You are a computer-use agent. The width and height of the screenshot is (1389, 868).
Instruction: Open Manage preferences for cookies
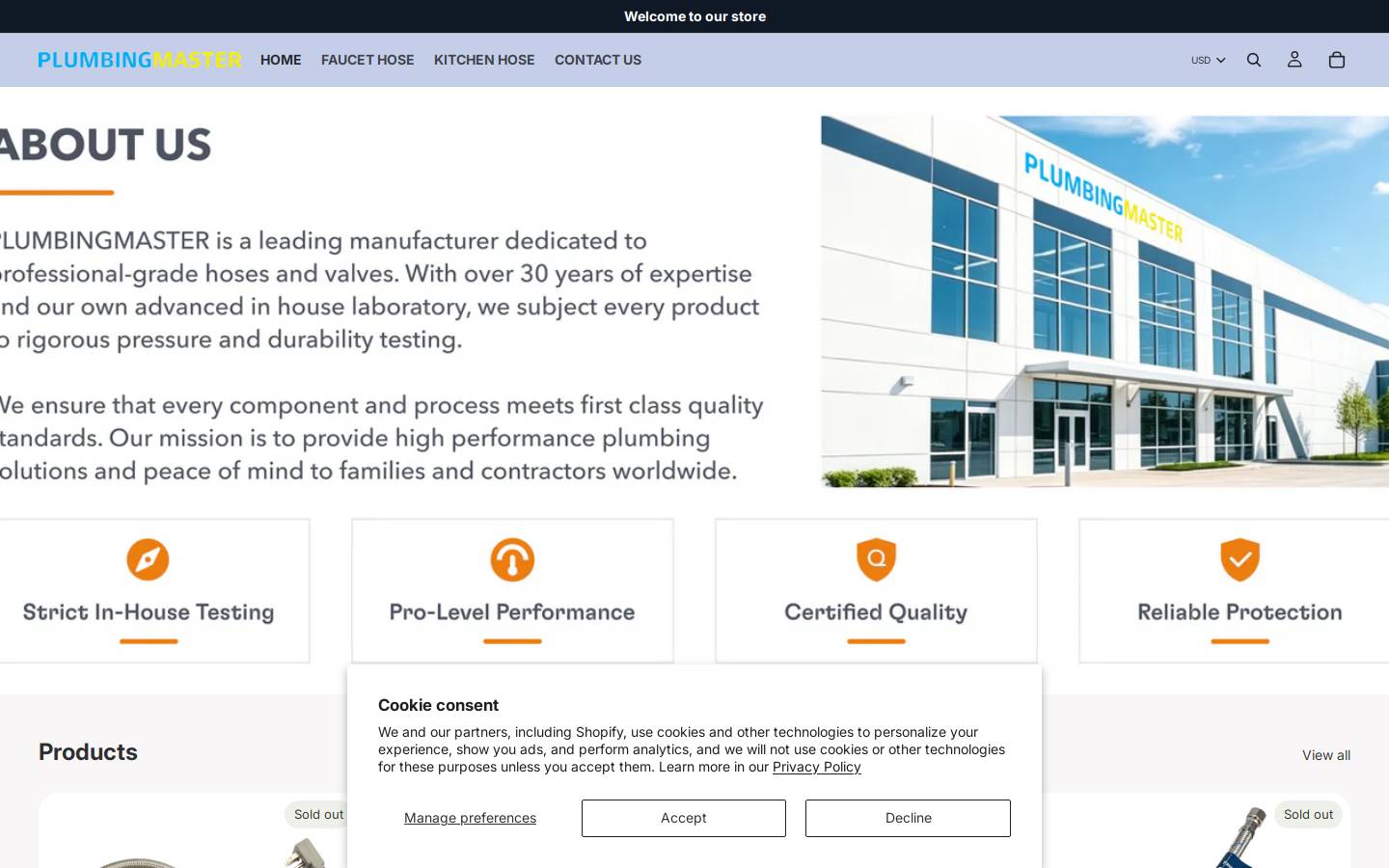[470, 818]
